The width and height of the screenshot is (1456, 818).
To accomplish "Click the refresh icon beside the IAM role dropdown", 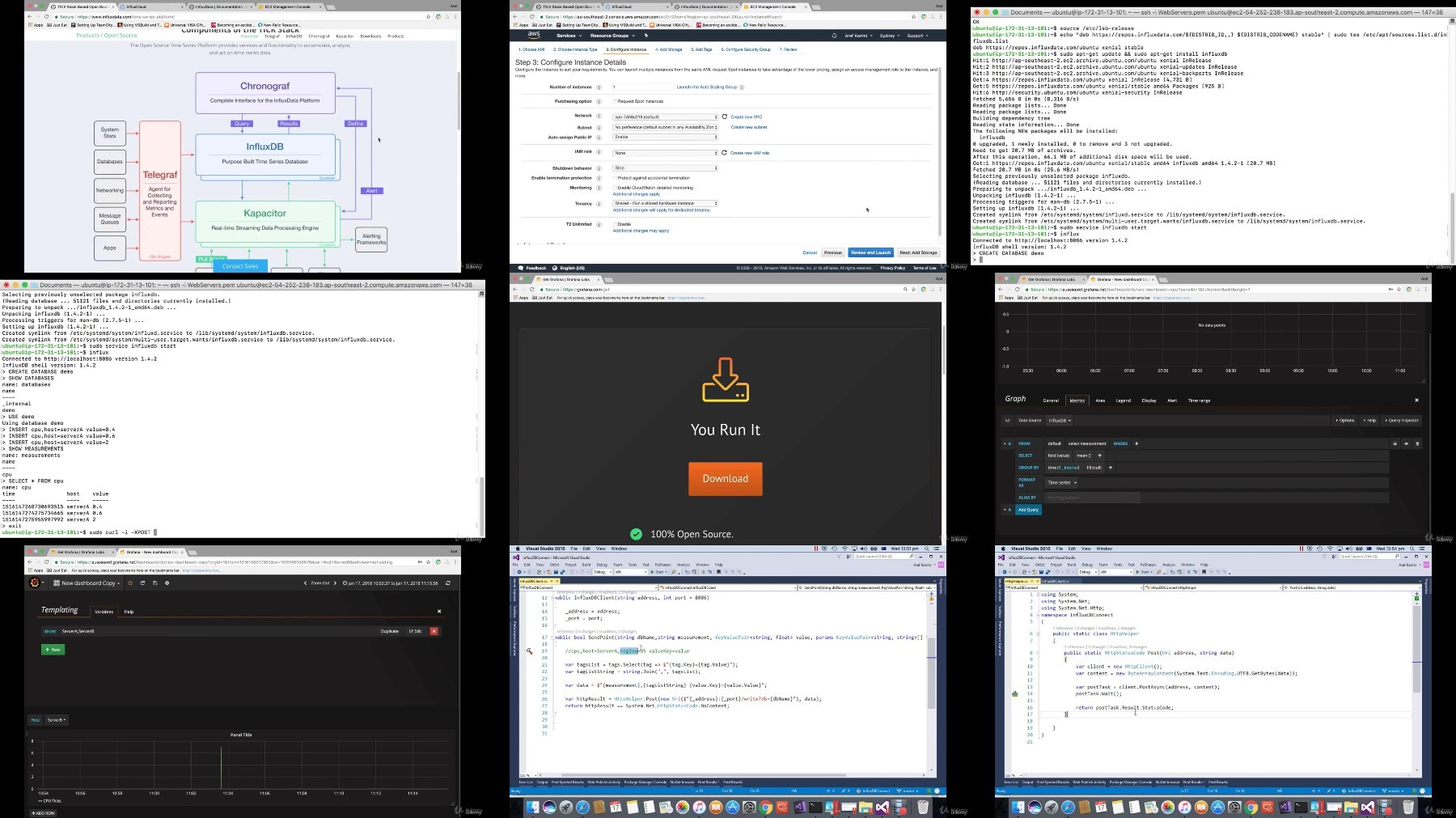I will 724,152.
